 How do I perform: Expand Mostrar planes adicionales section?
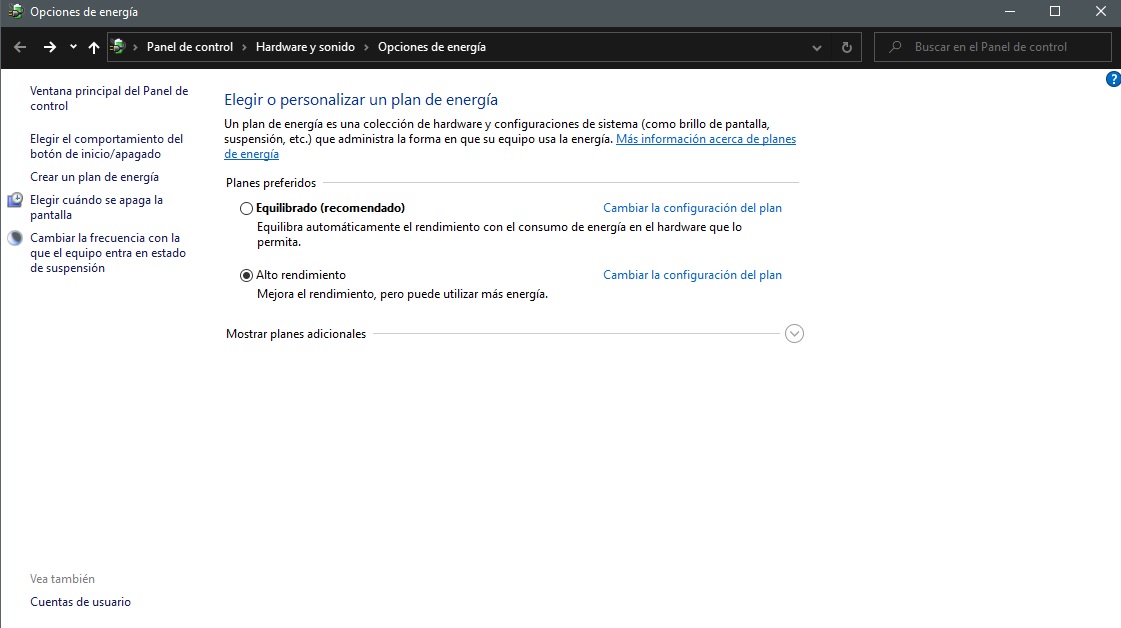coord(794,334)
